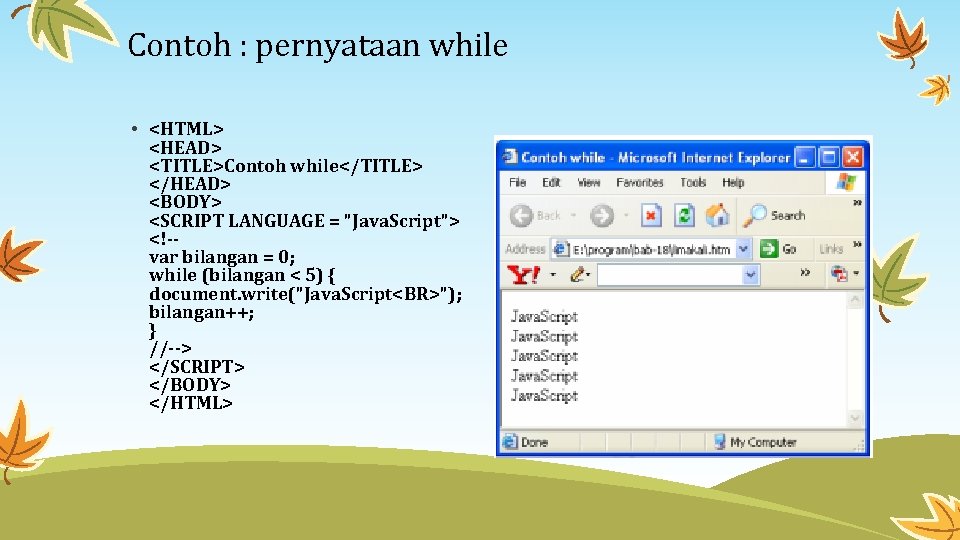Screen dimensions: 960x540
Task: Open the Tools menu
Action: coord(693,182)
